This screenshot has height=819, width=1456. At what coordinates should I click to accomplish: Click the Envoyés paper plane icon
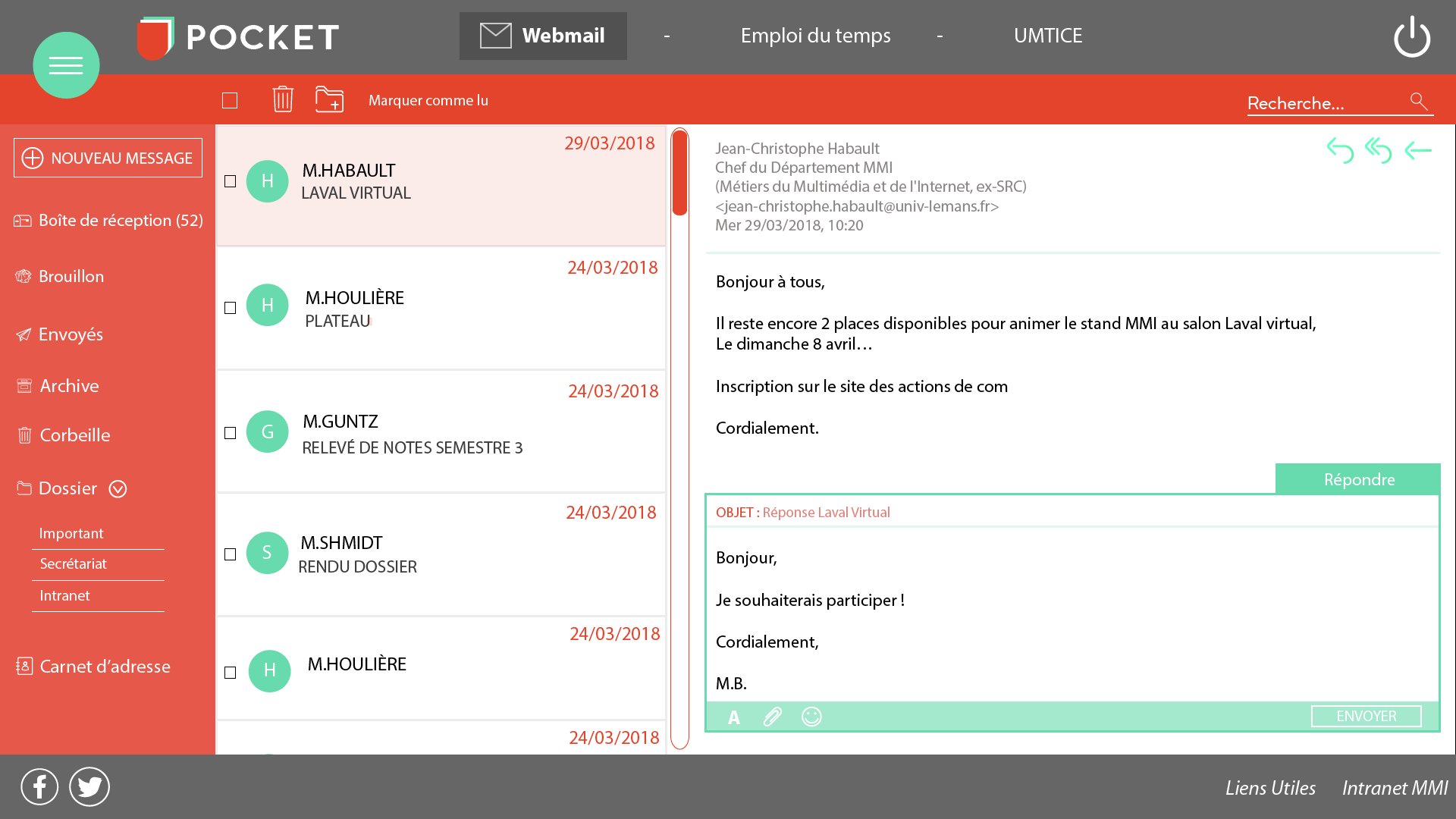(x=24, y=334)
